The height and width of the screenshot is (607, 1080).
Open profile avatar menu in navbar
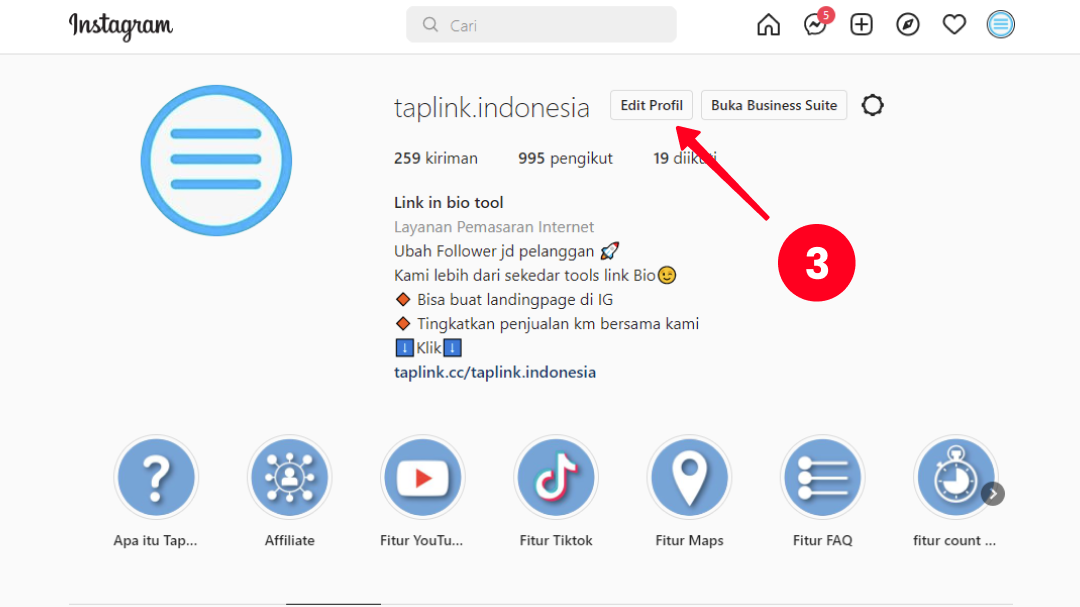pyautogui.click(x=1000, y=25)
